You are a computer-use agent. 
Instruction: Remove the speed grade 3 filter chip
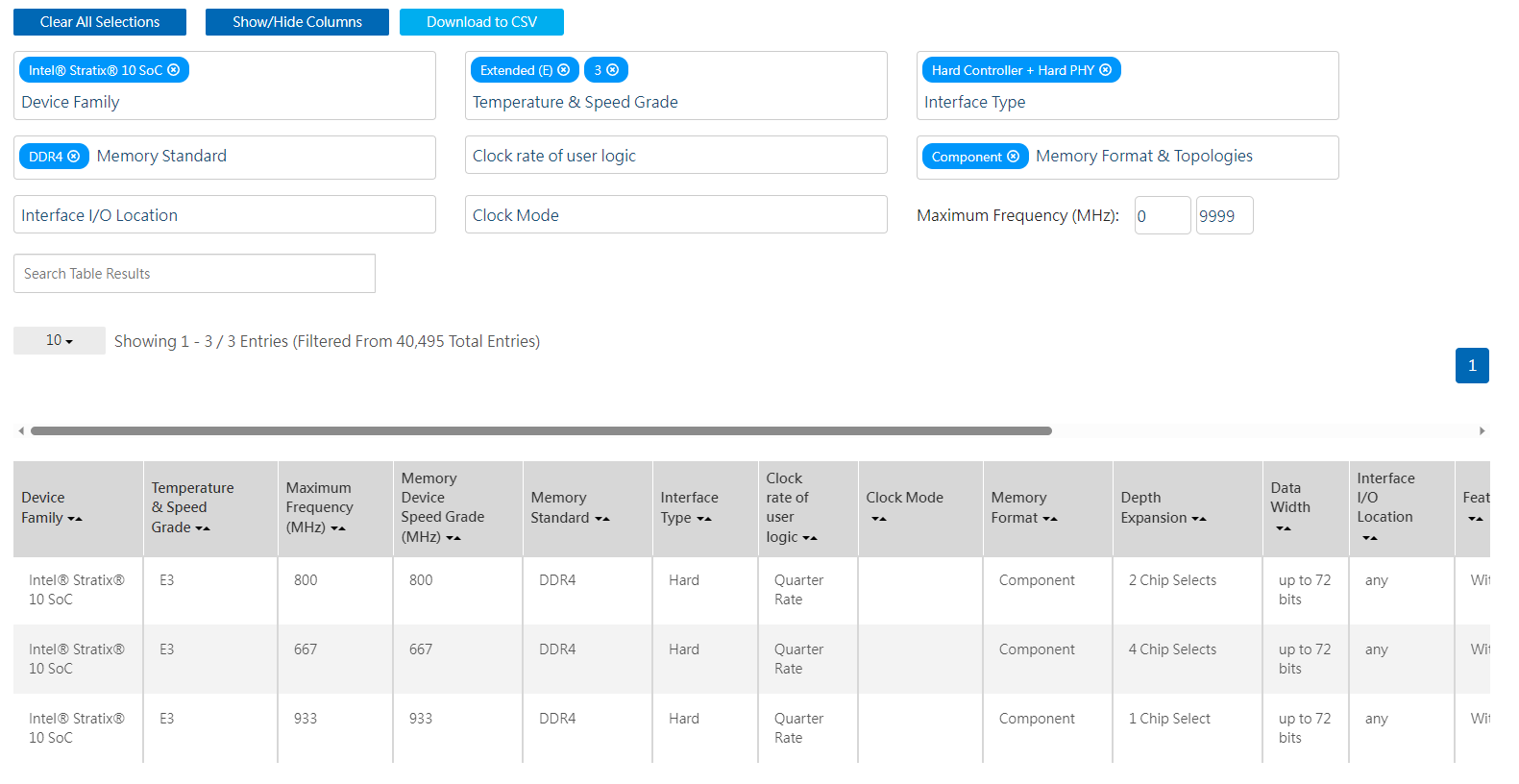(x=613, y=70)
